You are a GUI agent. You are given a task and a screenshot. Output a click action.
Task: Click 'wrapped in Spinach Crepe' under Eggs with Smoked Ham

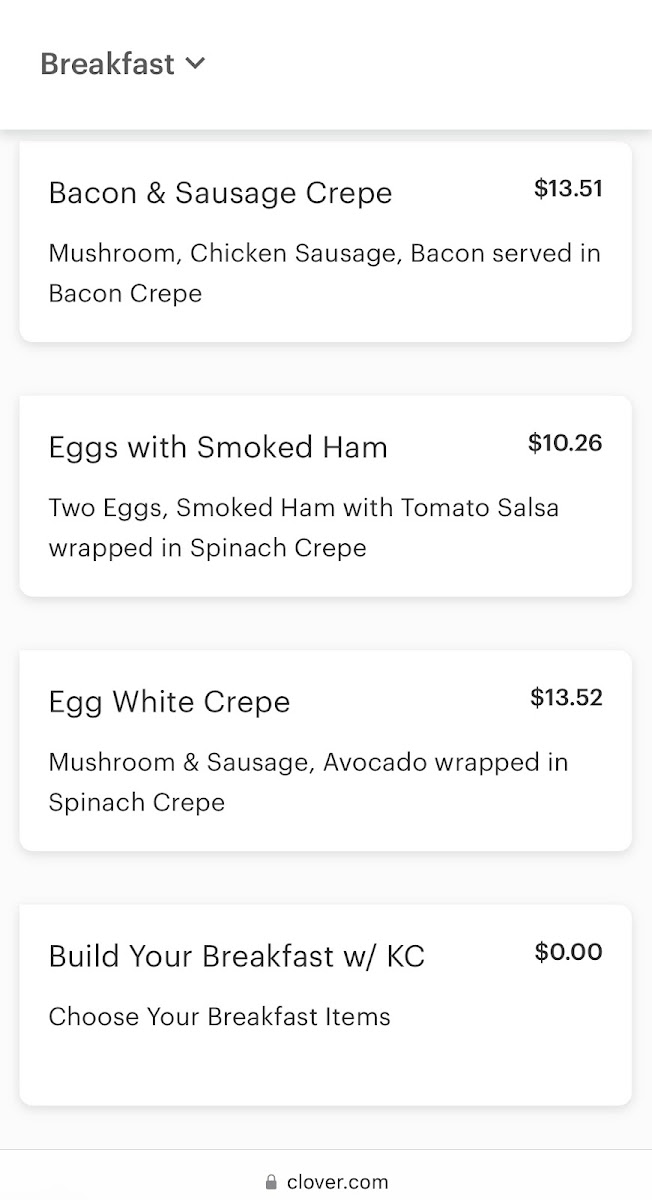[207, 548]
